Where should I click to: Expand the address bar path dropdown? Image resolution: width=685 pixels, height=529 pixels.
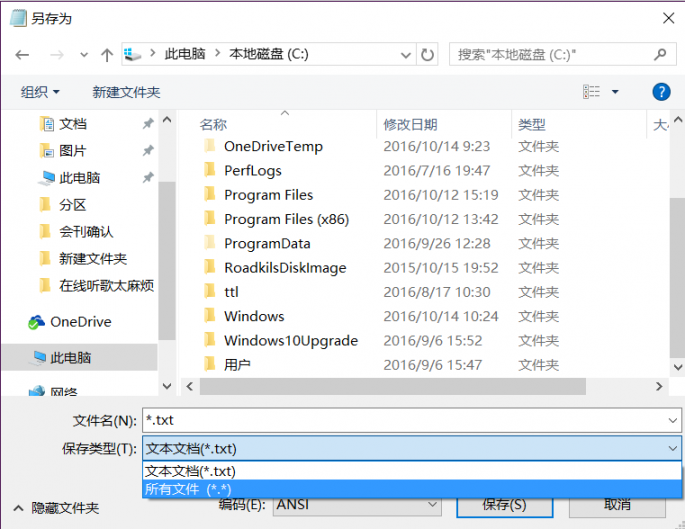click(x=405, y=55)
